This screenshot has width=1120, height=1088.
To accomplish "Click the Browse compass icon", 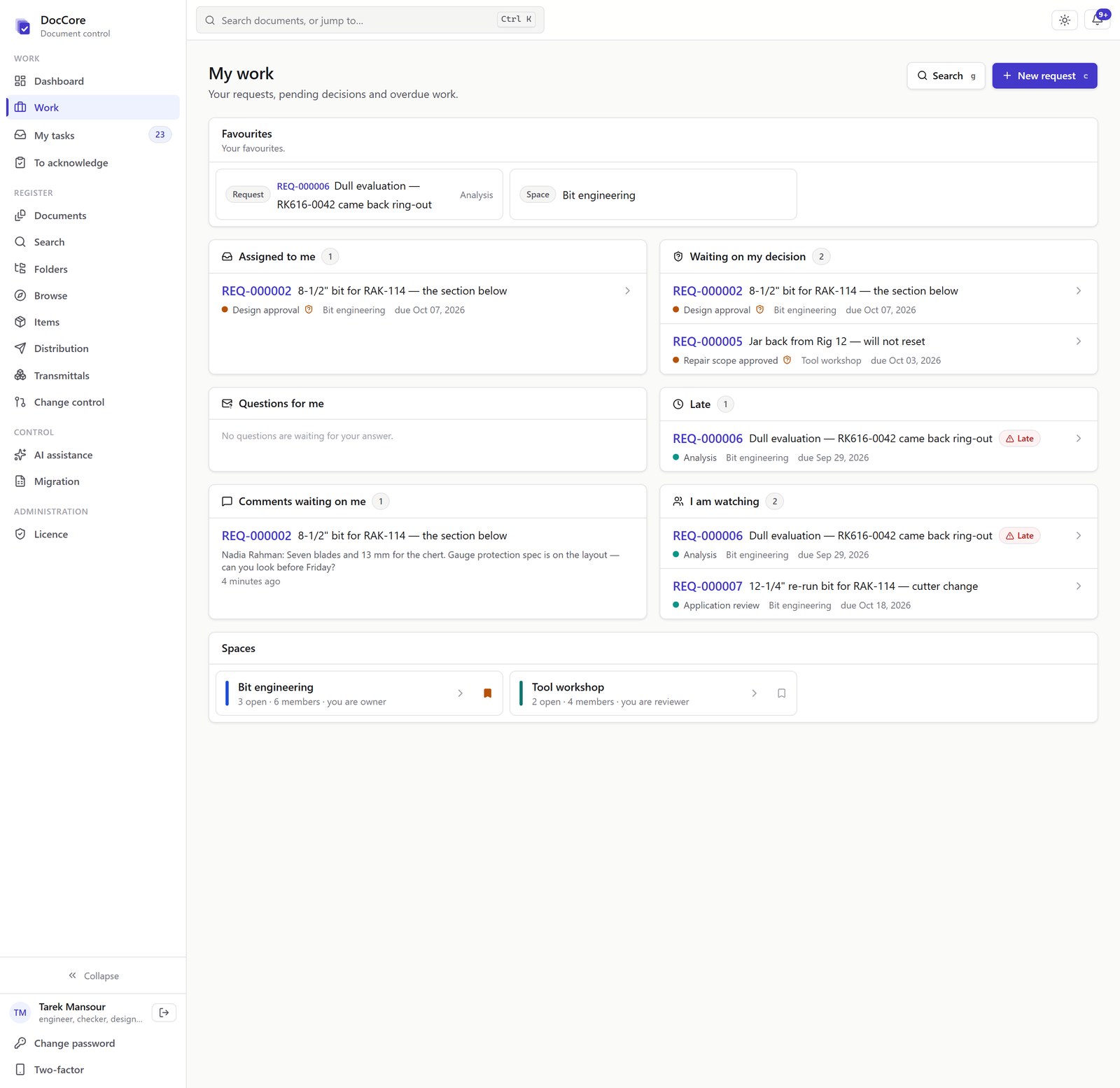I will [x=20, y=295].
